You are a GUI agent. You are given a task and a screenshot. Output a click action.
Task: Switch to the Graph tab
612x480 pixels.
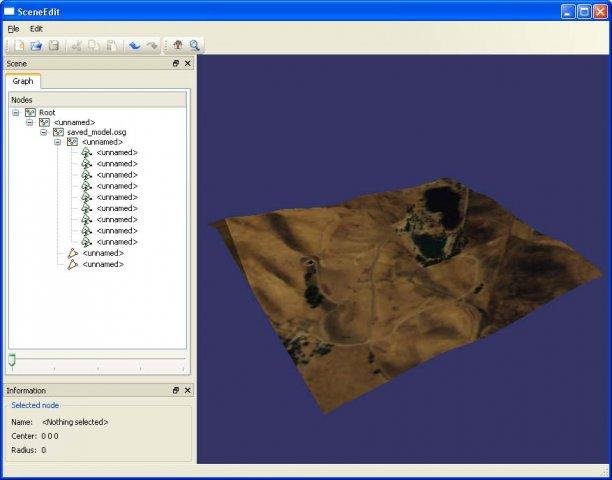click(23, 81)
